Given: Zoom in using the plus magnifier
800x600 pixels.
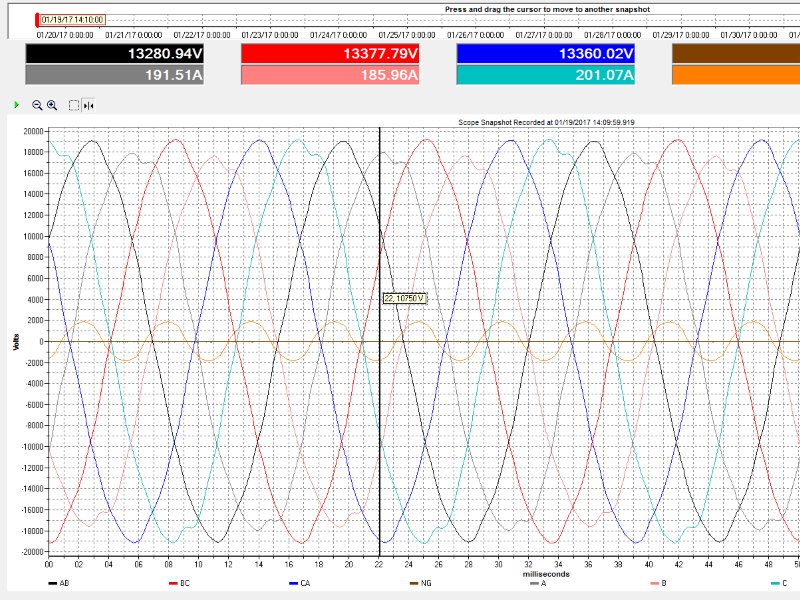Looking at the screenshot, I should (52, 105).
